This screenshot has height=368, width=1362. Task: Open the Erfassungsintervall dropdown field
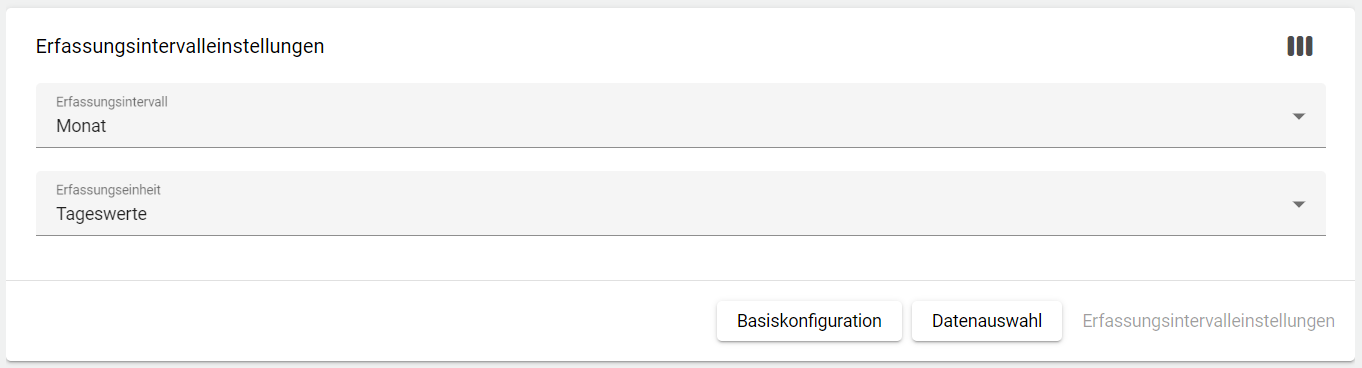pyautogui.click(x=681, y=115)
